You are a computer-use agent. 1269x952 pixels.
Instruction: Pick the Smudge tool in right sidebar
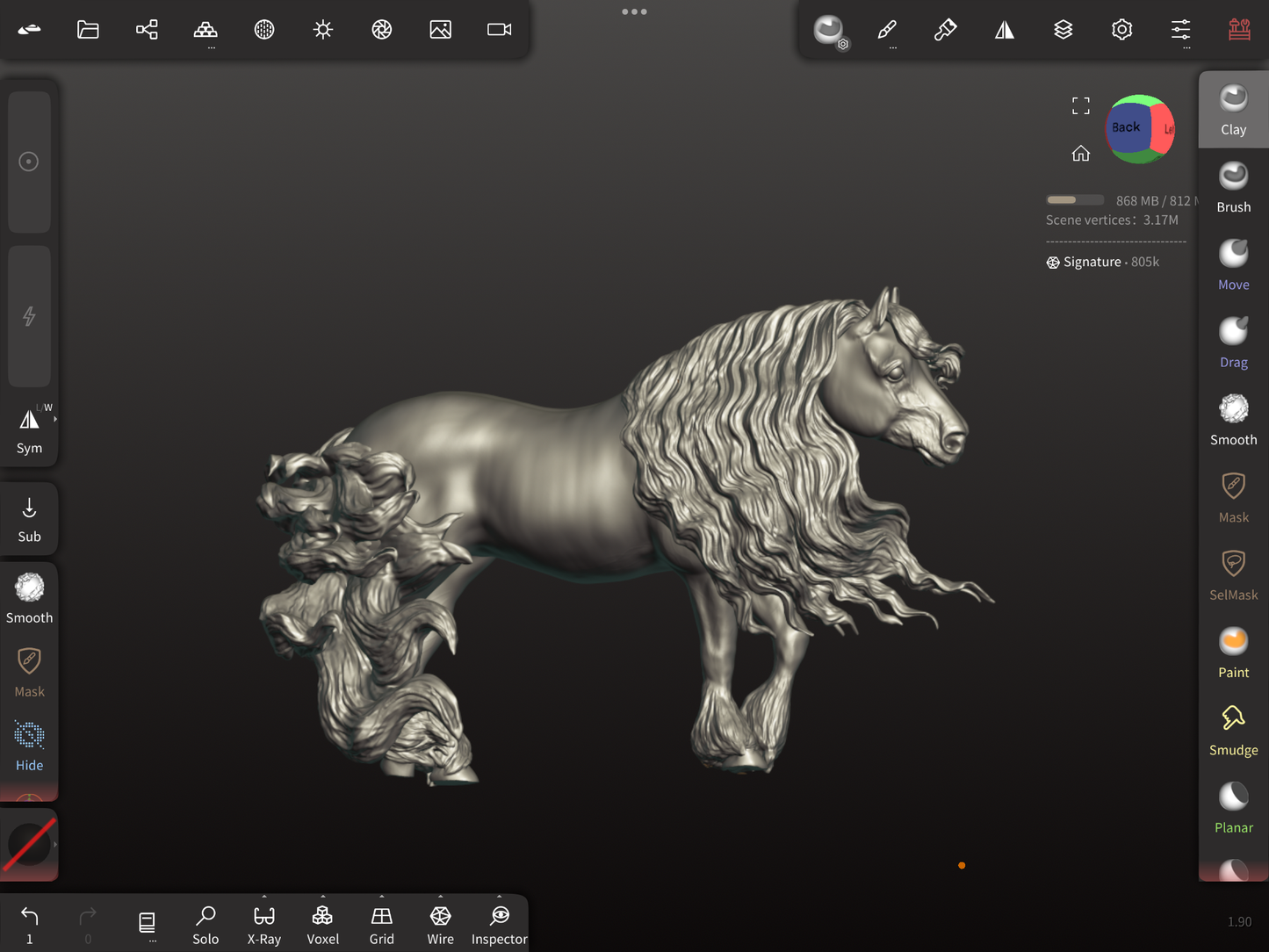pyautogui.click(x=1233, y=730)
